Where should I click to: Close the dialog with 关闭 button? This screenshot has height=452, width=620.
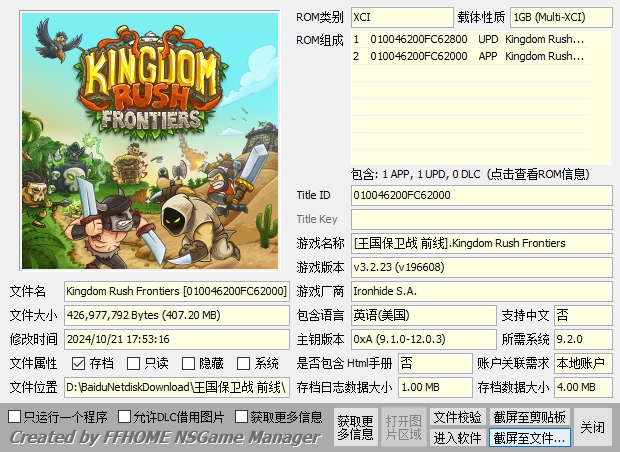point(592,427)
